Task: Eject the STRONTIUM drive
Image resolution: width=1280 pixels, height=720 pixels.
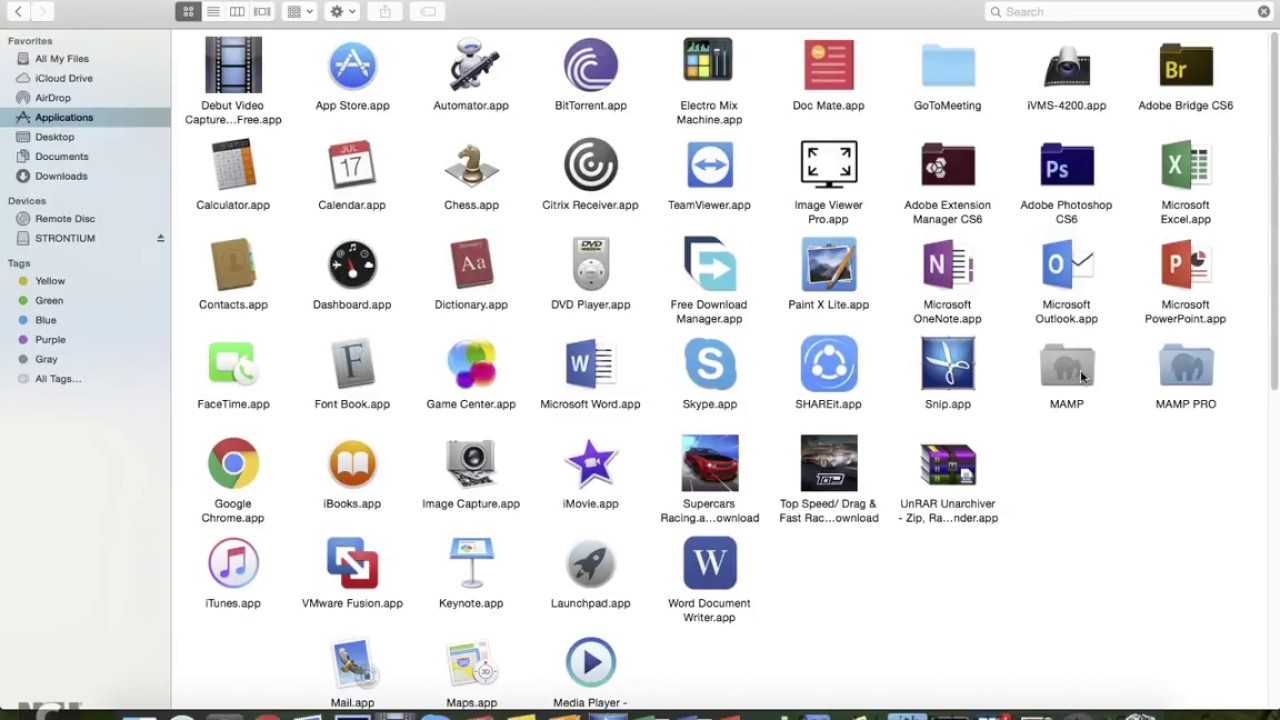Action: (x=160, y=238)
